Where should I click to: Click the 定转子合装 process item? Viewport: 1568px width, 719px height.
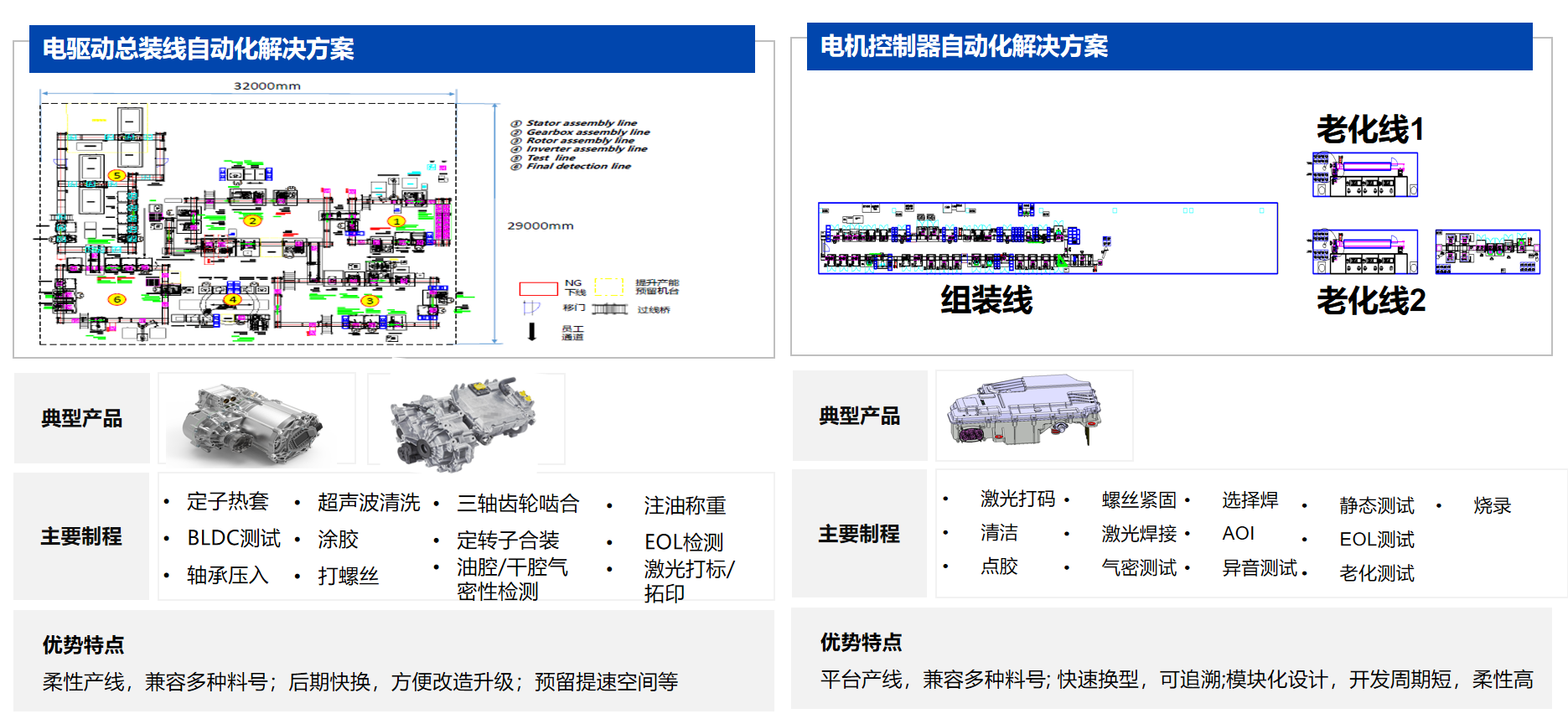pyautogui.click(x=508, y=540)
